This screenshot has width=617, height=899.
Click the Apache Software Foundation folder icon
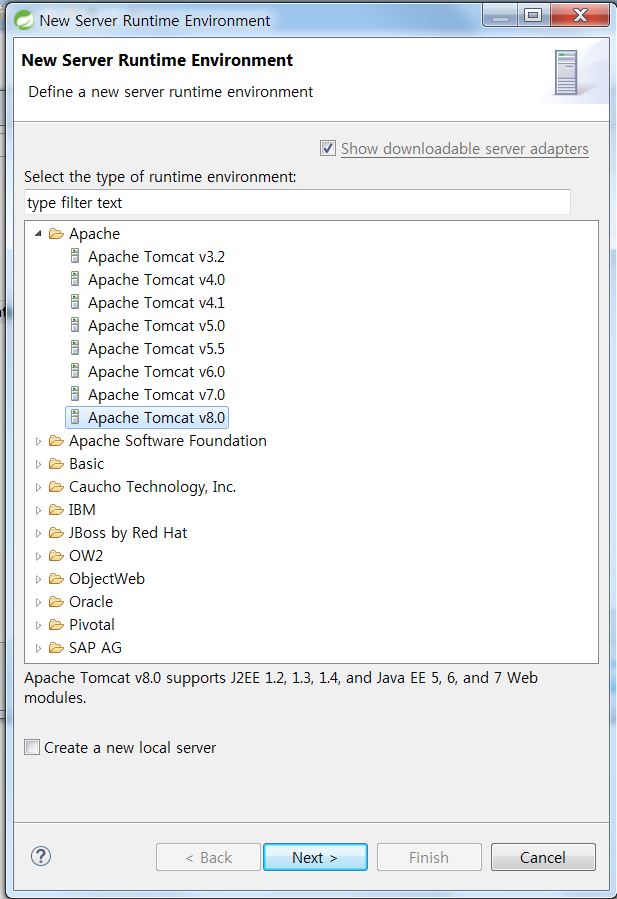tap(56, 440)
